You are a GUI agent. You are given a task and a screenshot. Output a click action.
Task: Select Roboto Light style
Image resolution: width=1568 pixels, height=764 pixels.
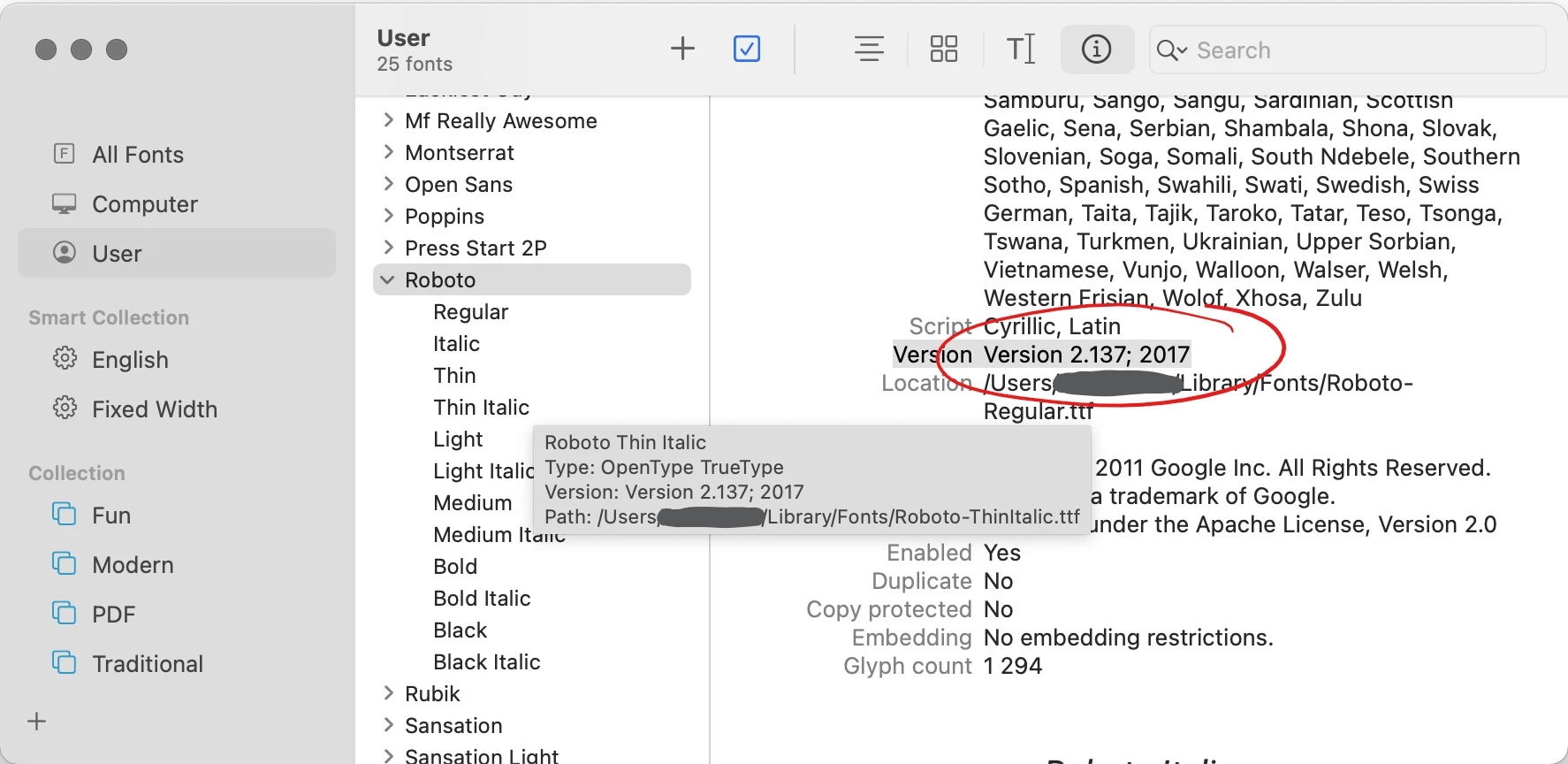point(458,439)
